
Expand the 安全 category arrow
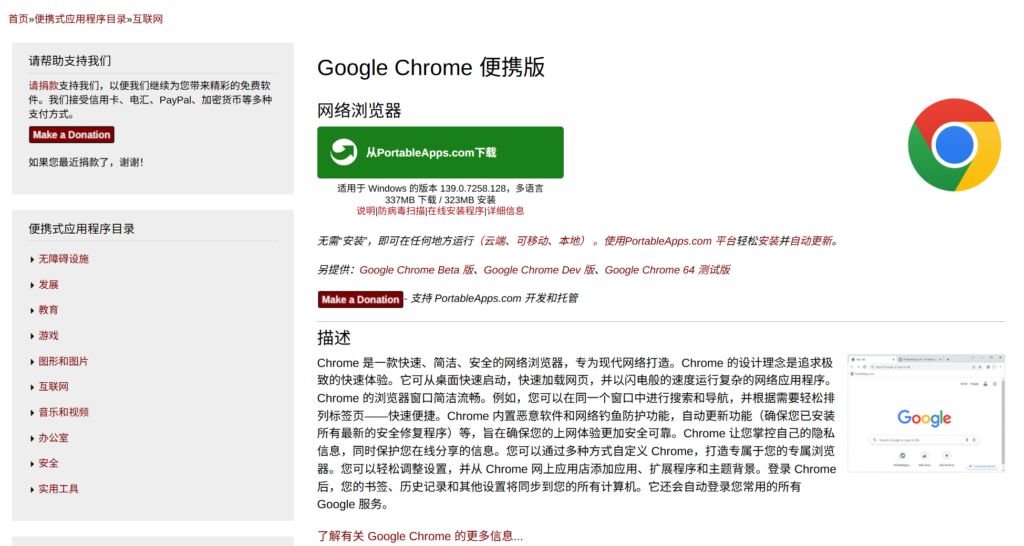coord(32,464)
